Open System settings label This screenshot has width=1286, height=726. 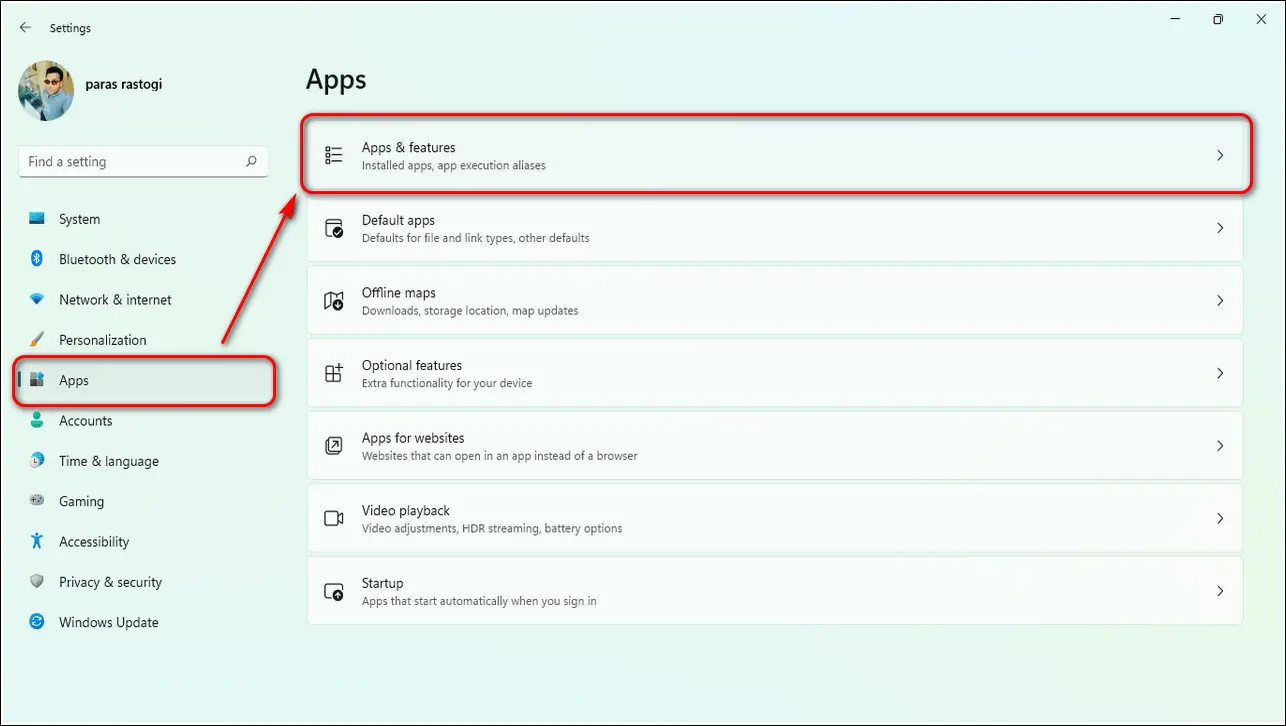coord(79,219)
